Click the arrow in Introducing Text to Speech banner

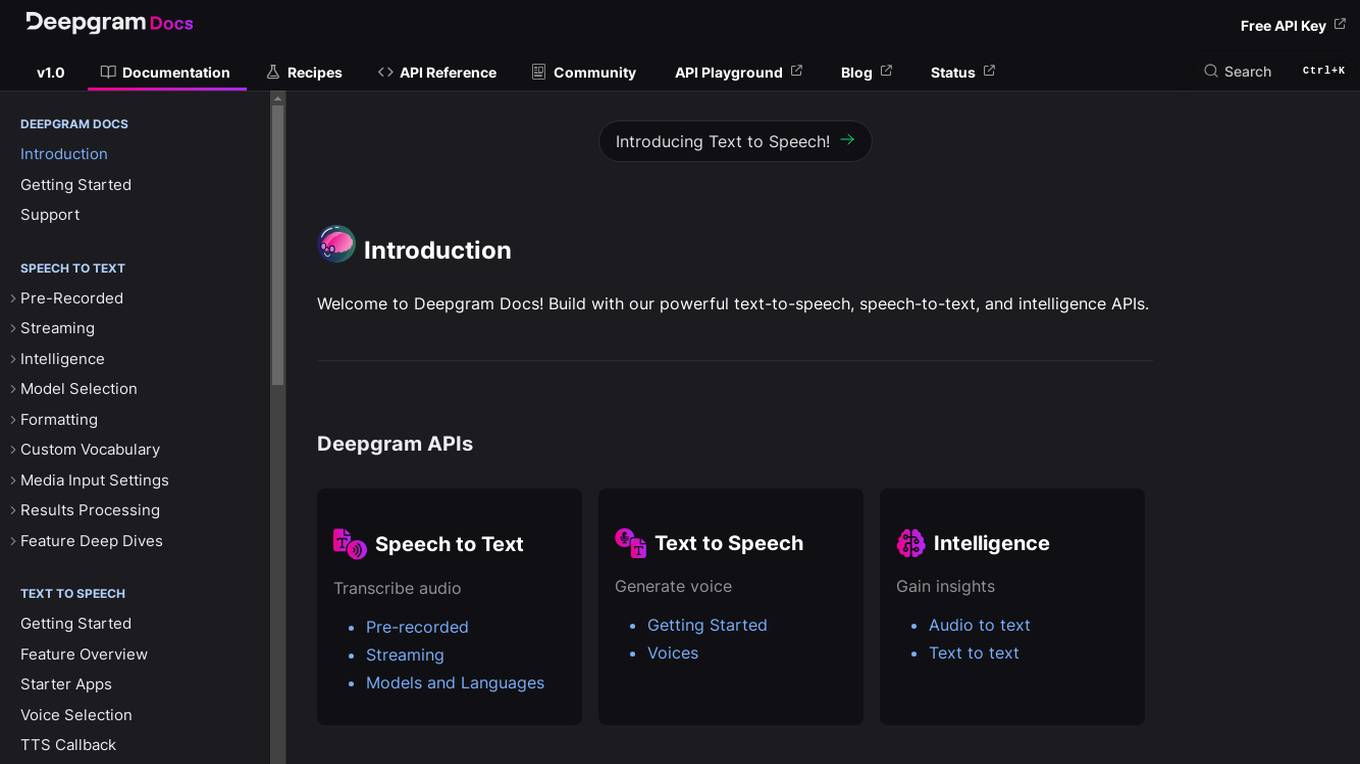click(x=847, y=141)
